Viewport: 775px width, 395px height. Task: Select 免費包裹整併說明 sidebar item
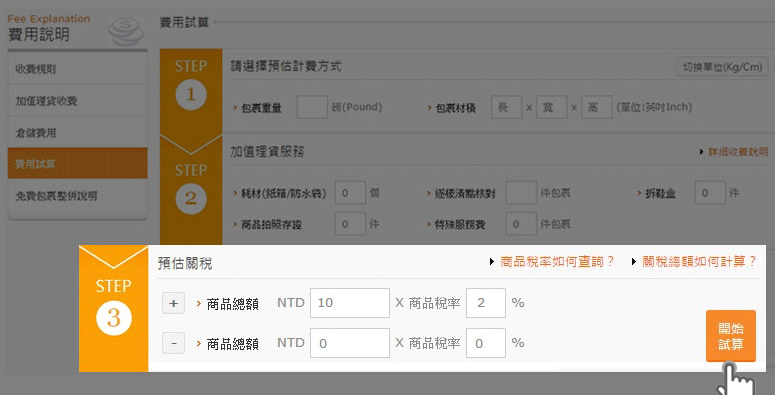(78, 196)
